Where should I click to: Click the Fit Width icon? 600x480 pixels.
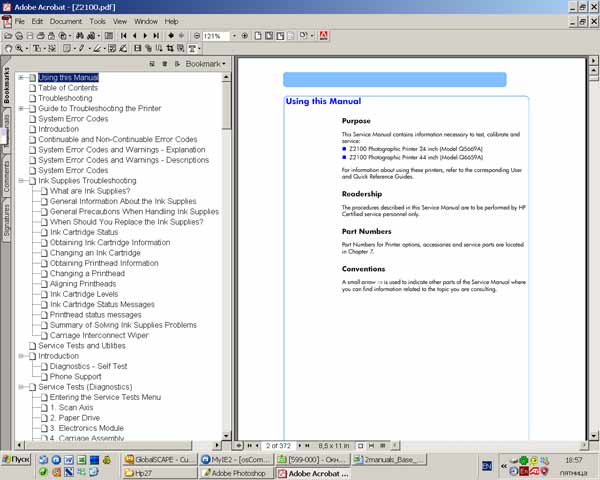coord(280,36)
